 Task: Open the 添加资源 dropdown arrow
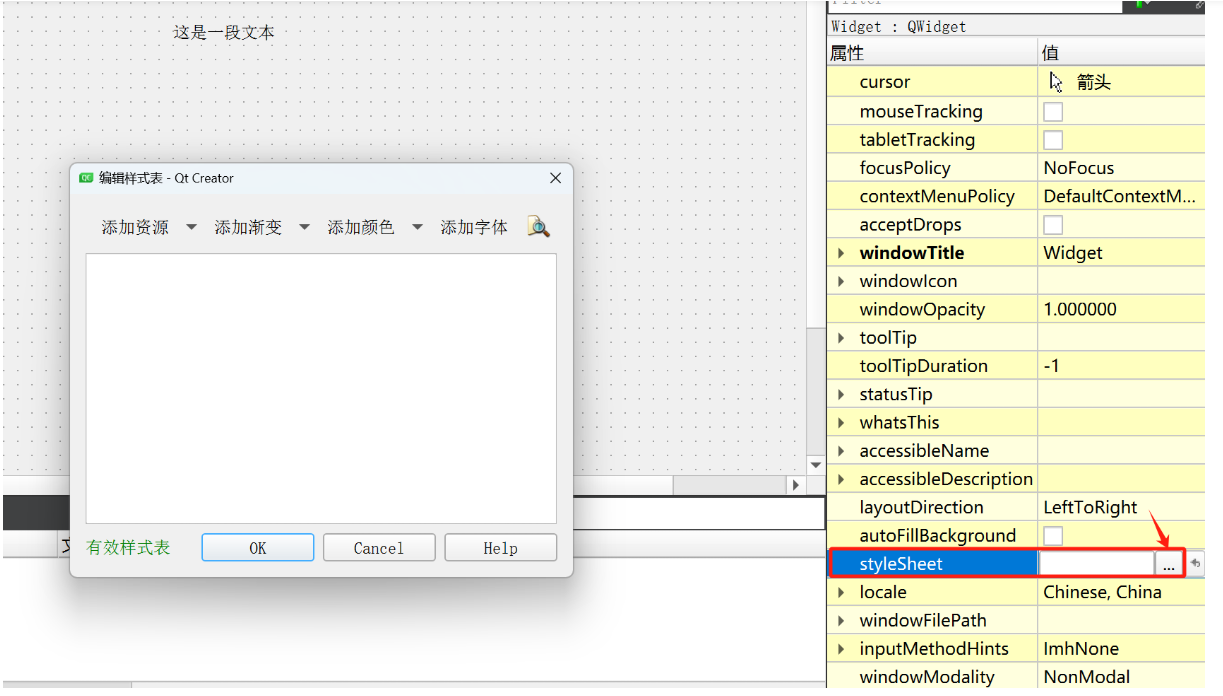(x=191, y=228)
